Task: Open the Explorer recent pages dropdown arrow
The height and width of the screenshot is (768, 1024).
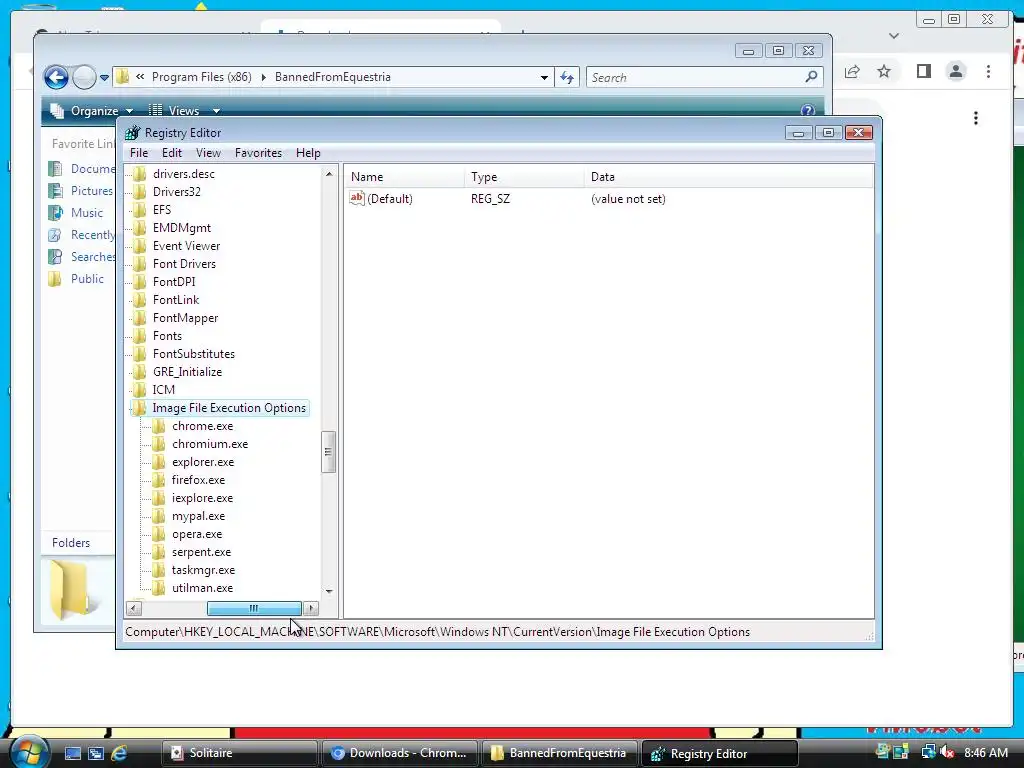Action: tap(104, 78)
